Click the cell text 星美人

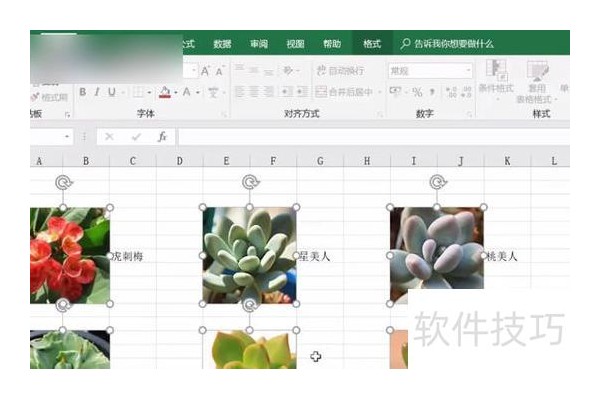point(315,256)
